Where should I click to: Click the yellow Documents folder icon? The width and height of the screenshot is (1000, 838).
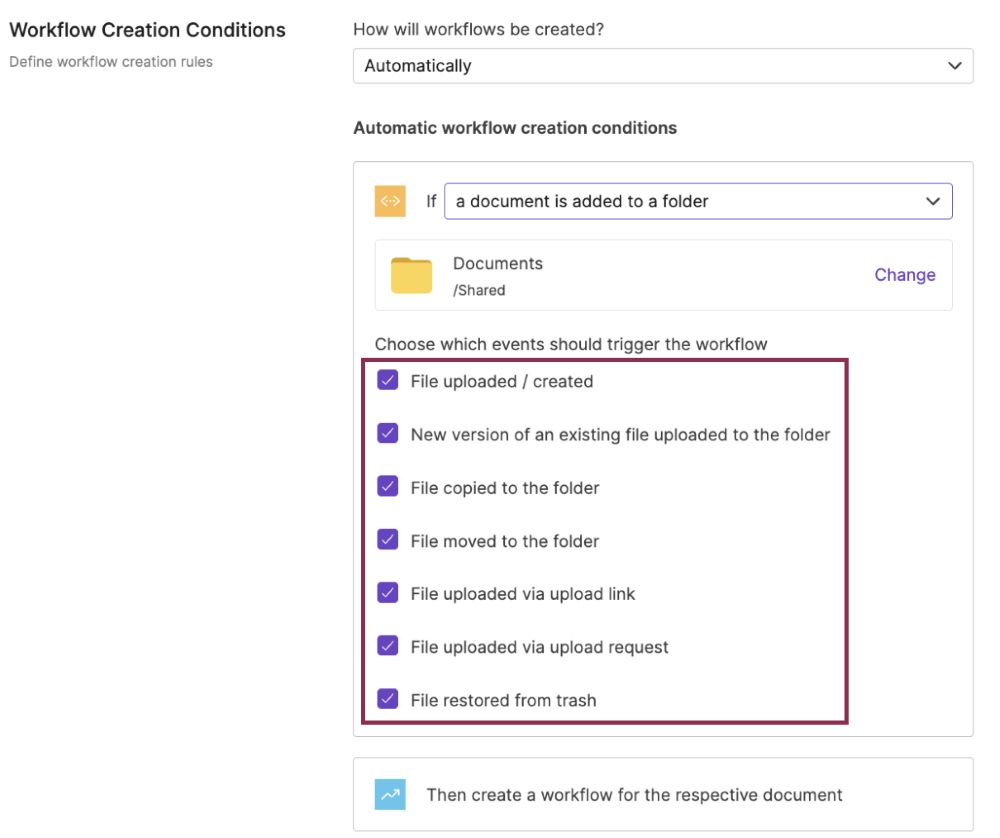[411, 275]
